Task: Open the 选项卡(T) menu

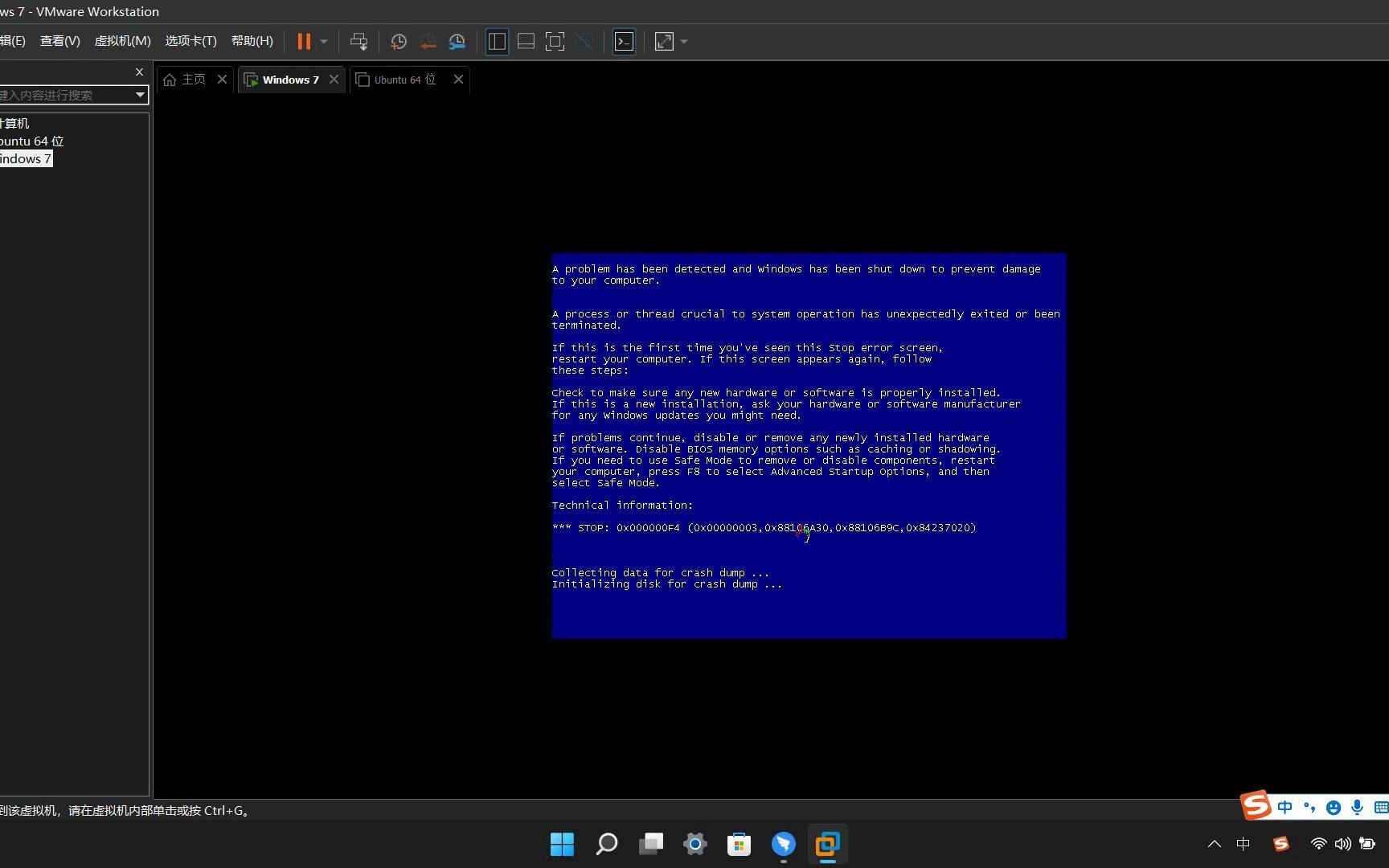Action: tap(191, 41)
